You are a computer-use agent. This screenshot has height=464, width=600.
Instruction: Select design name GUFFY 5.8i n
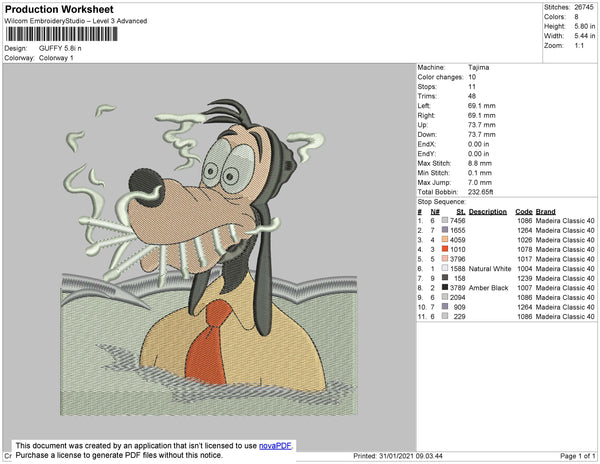(60, 48)
